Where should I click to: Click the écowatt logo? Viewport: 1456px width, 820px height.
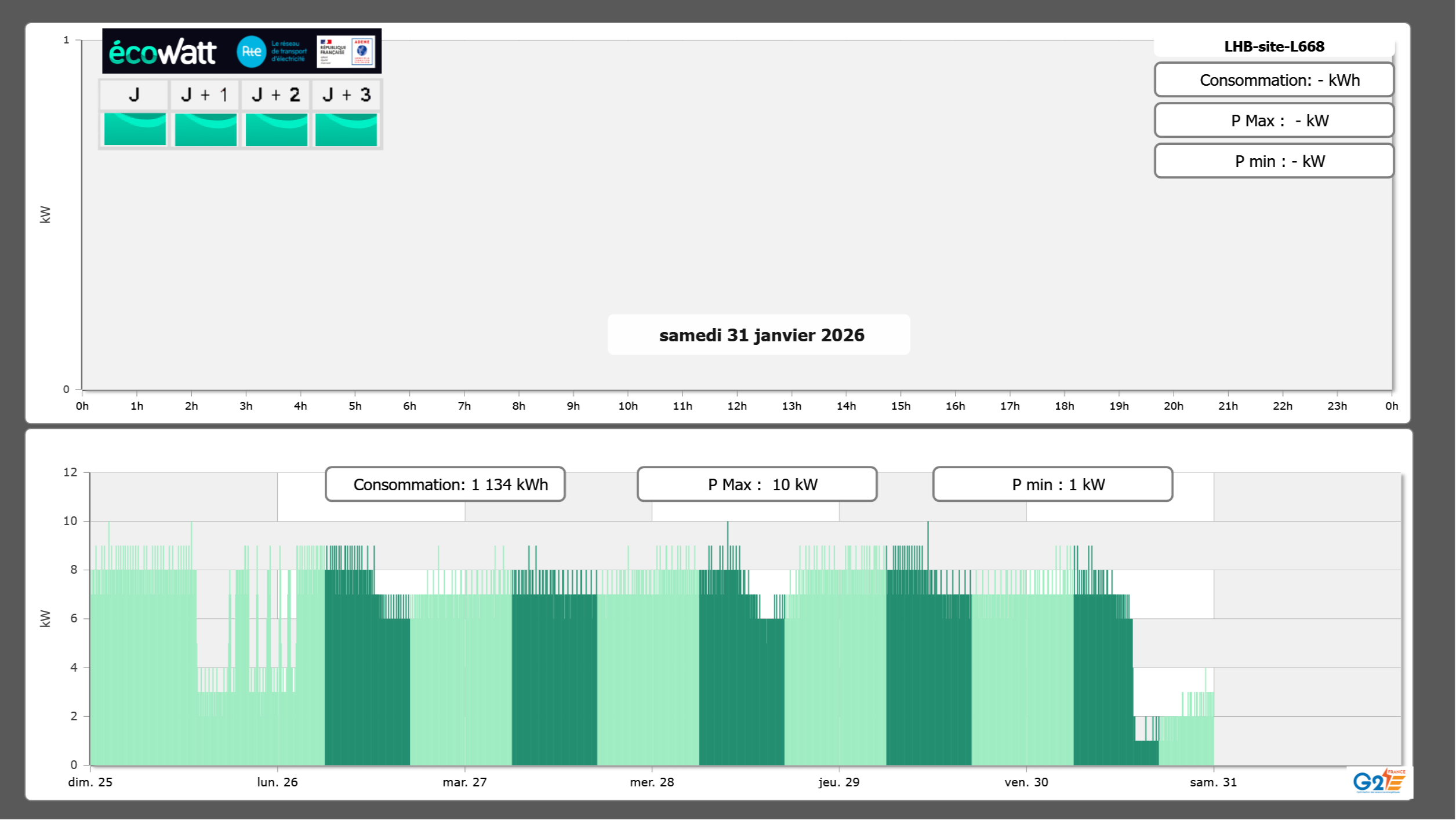pyautogui.click(x=163, y=52)
